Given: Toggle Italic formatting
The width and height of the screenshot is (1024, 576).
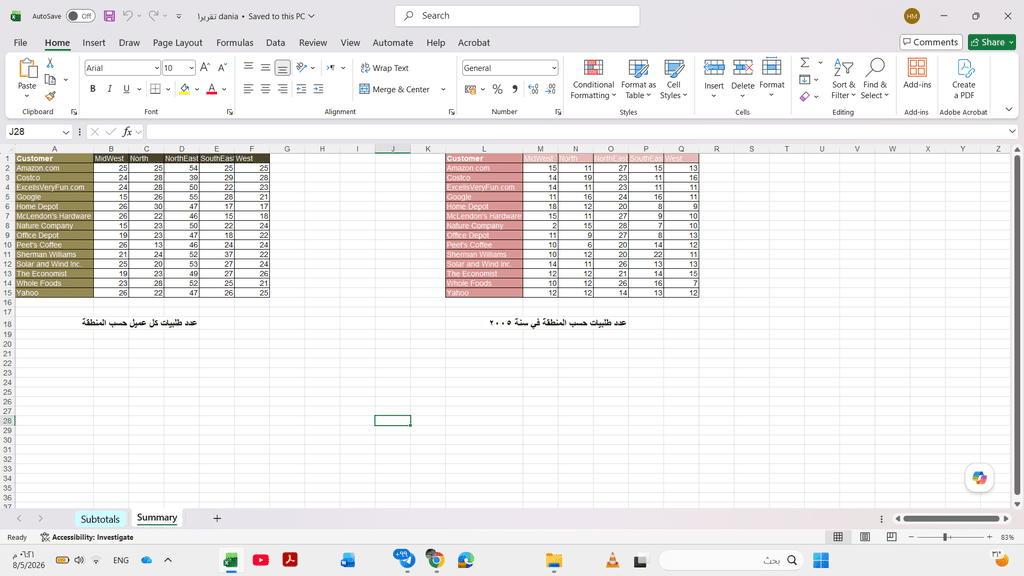Looking at the screenshot, I should pyautogui.click(x=109, y=89).
